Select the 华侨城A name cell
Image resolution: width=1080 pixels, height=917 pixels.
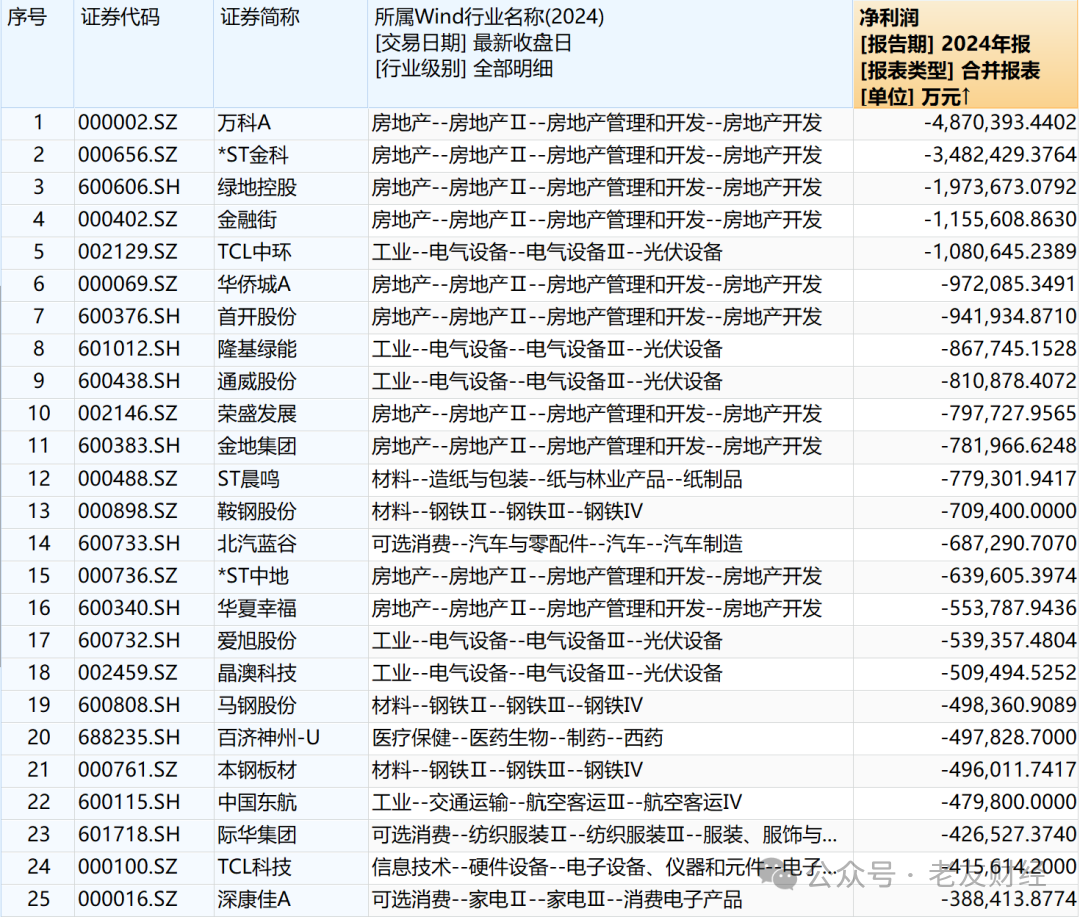tap(291, 285)
